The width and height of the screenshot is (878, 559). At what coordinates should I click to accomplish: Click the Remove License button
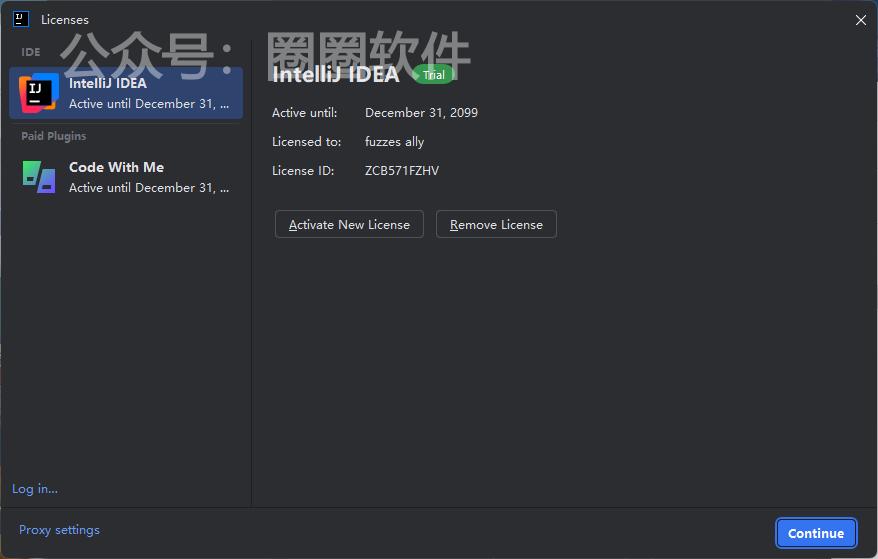(496, 224)
